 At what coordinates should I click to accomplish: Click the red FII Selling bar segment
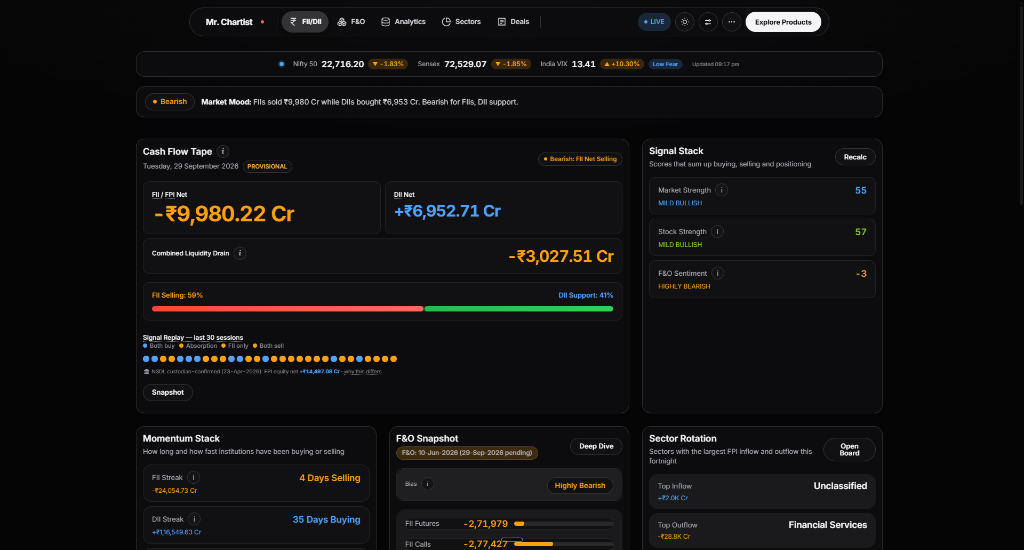click(x=287, y=309)
